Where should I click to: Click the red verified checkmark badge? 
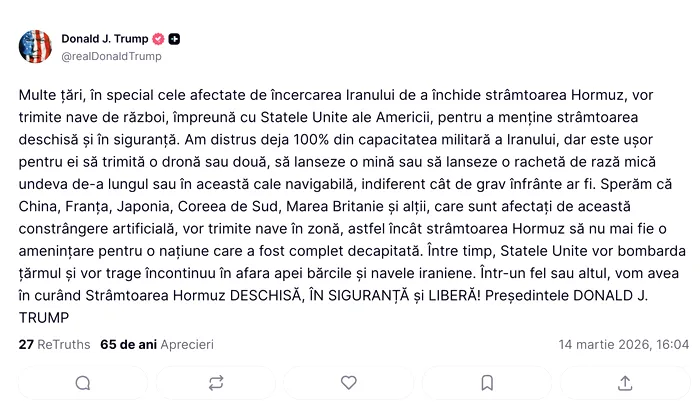point(158,39)
